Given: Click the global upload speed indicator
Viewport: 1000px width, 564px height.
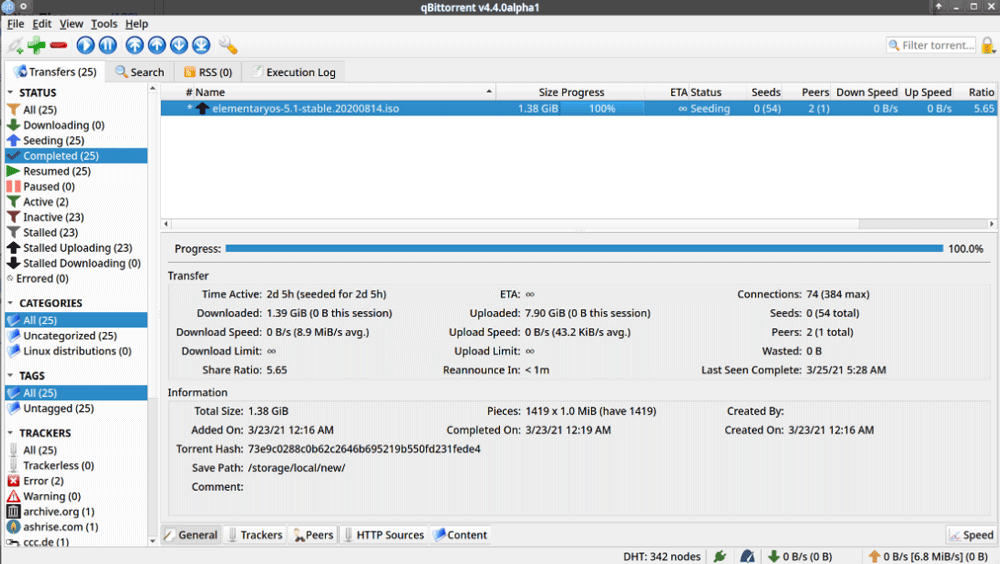Looking at the screenshot, I should [x=928, y=556].
